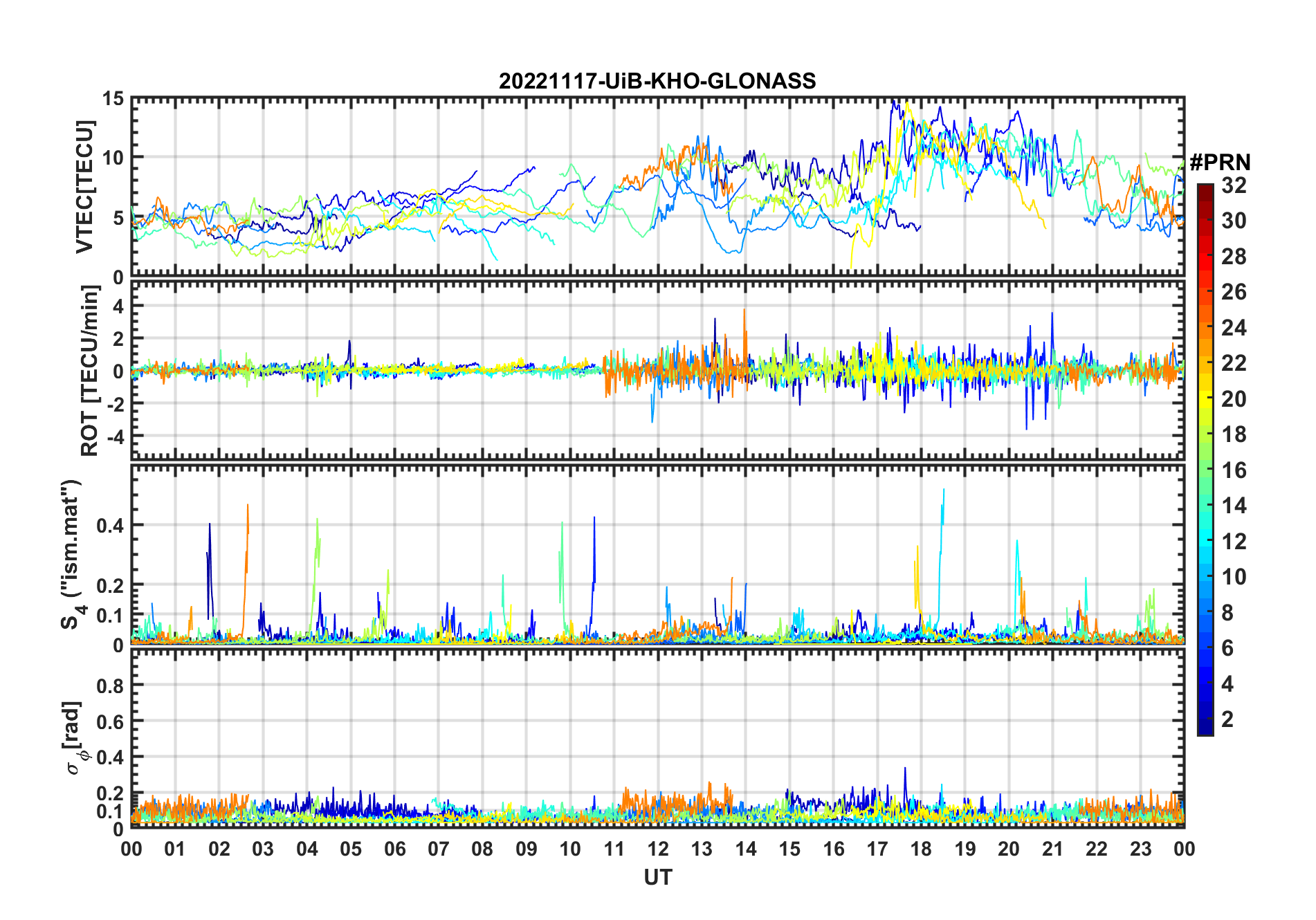Viewport: 1316px width, 920px height.
Task: Select the VTEC[TECU] y-axis label
Action: click(84, 187)
